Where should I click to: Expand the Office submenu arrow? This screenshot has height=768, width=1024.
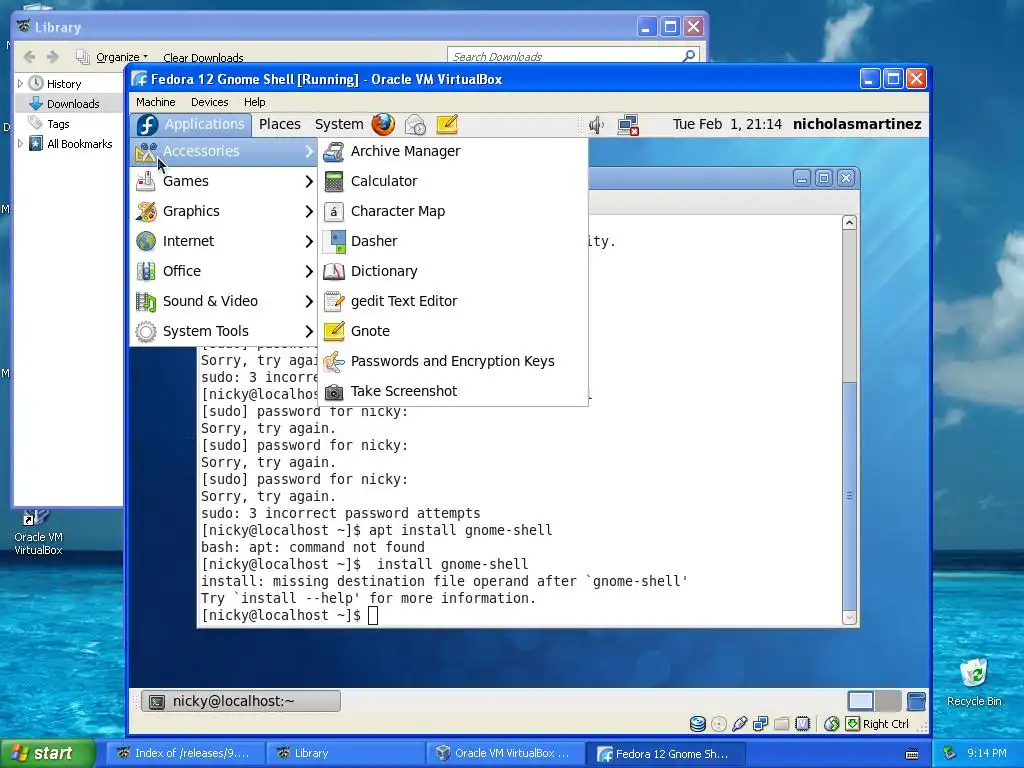pos(309,271)
